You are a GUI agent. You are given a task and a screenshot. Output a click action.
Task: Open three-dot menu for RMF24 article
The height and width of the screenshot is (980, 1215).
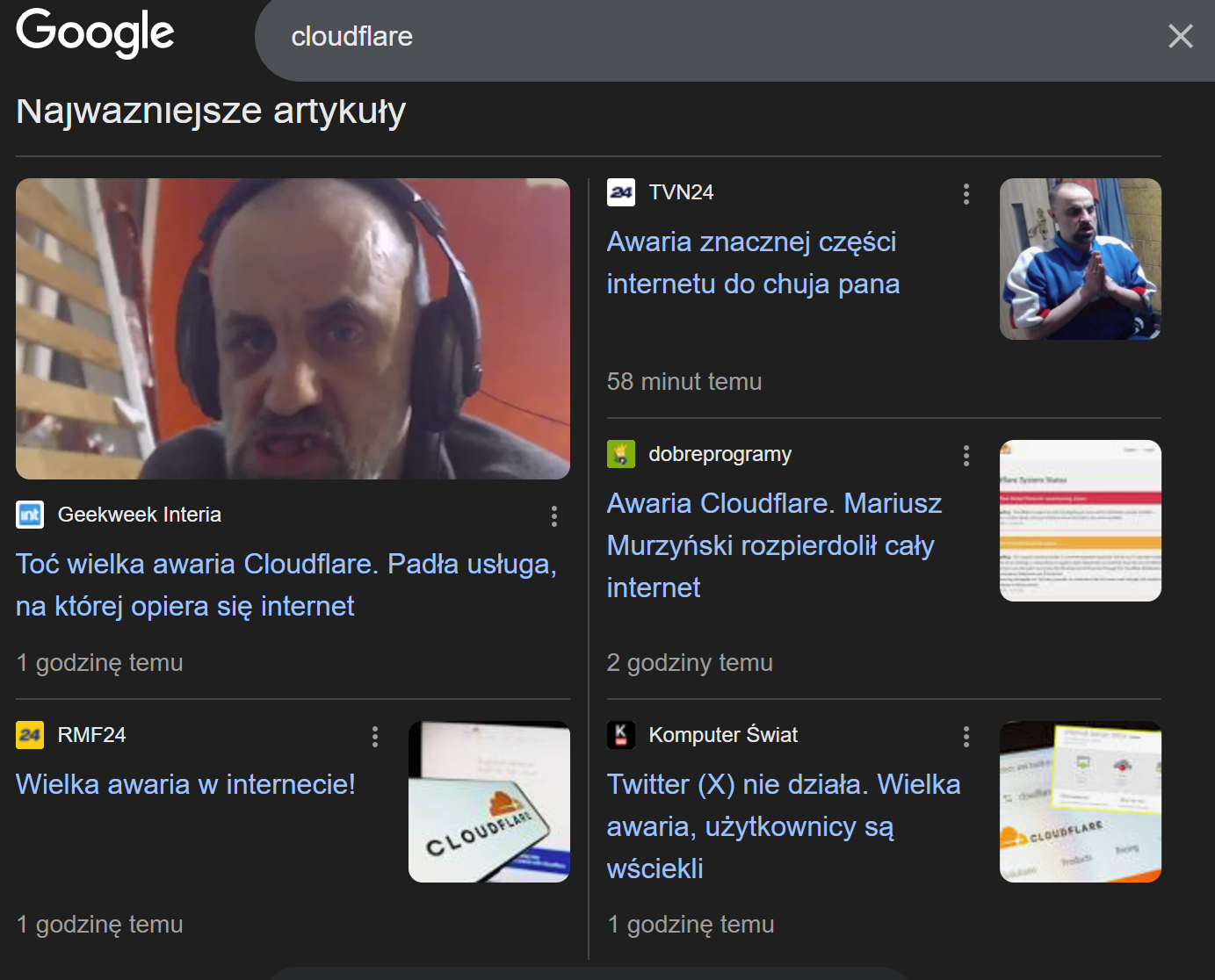tap(375, 737)
